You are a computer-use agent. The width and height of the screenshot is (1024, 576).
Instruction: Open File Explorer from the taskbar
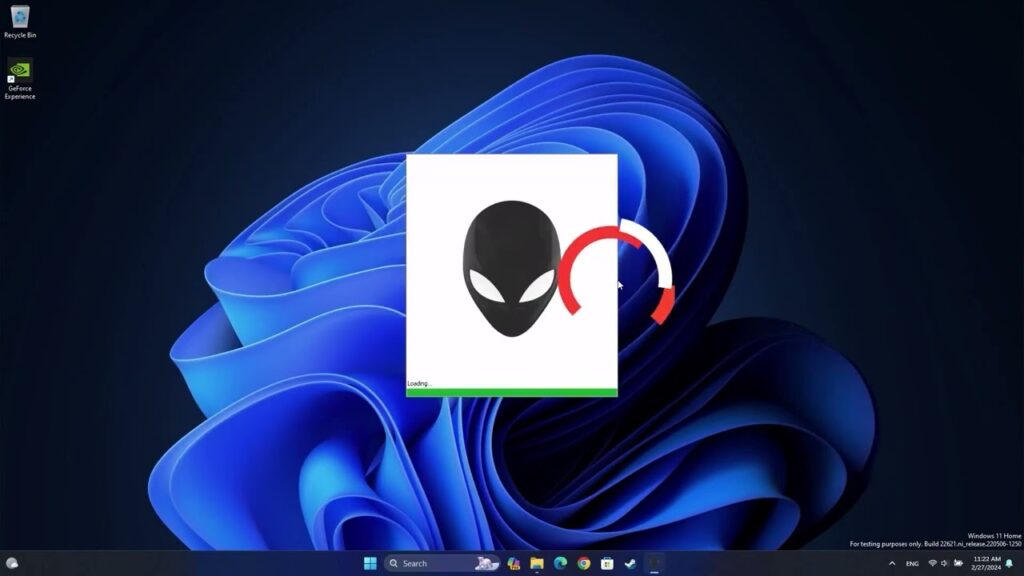click(x=537, y=563)
